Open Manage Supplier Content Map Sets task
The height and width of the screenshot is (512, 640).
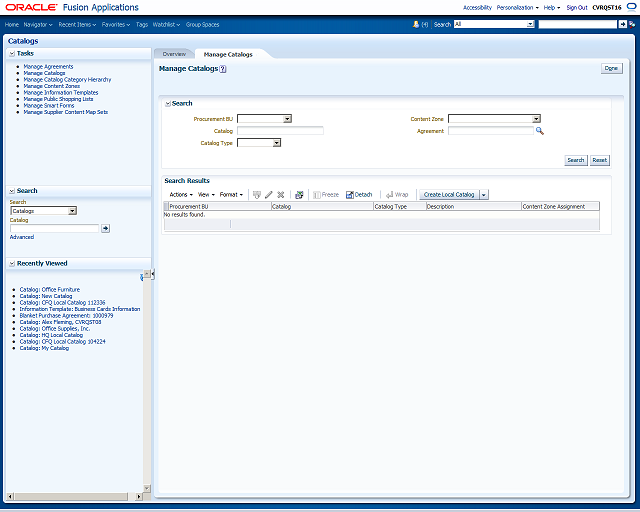66,112
